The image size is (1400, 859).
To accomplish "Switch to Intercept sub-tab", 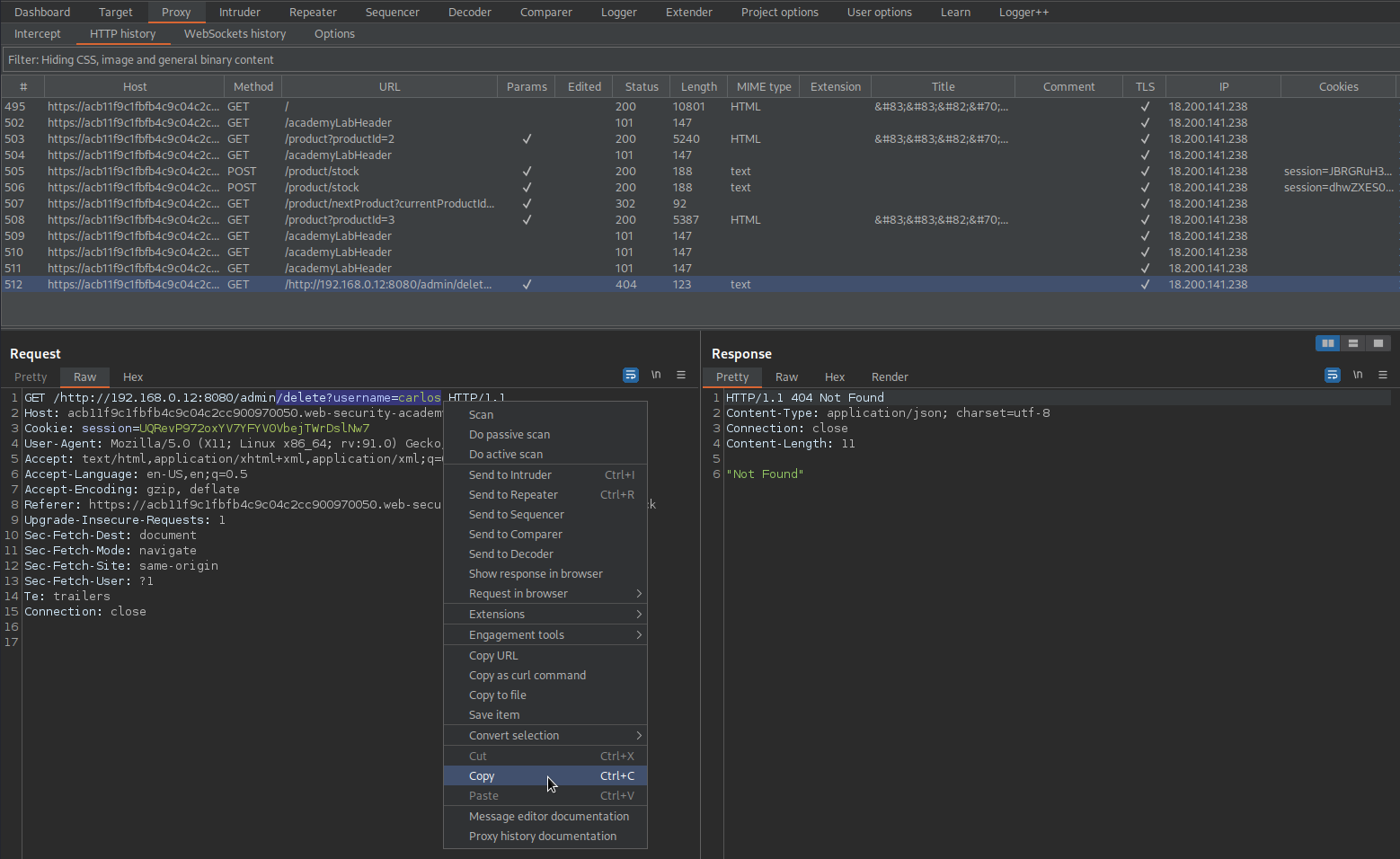I will (38, 33).
